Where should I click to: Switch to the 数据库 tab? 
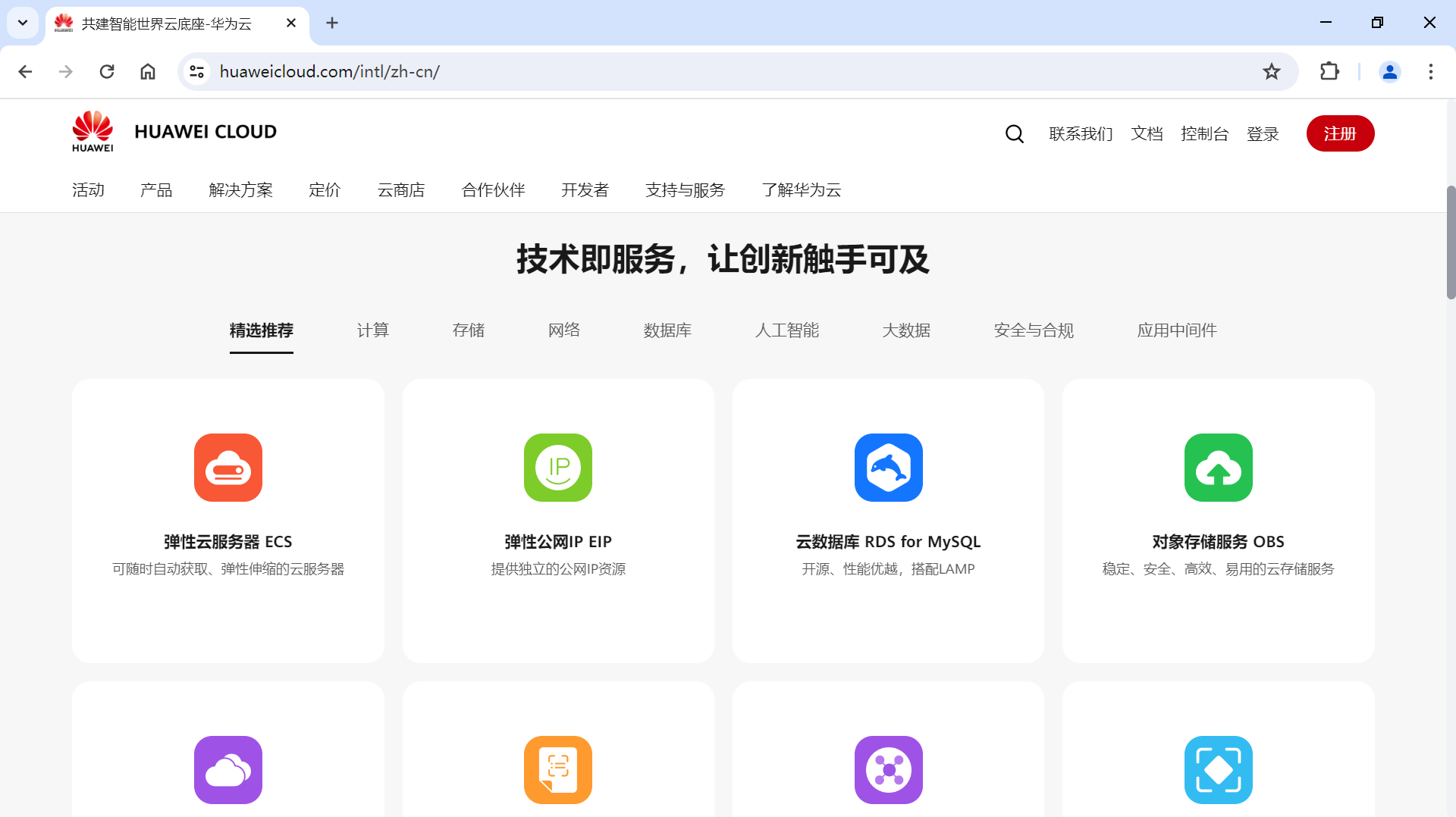click(667, 330)
